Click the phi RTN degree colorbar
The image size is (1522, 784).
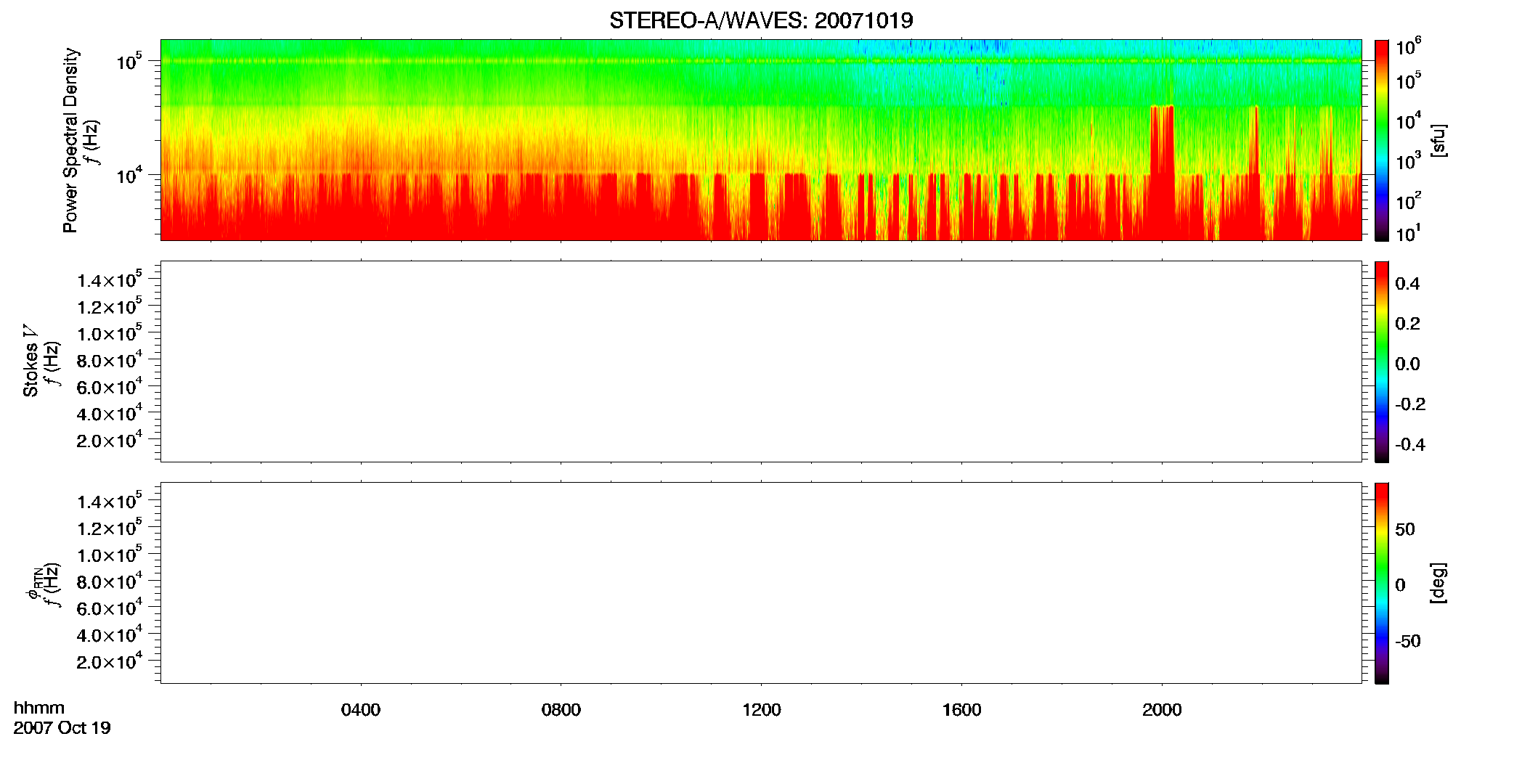tap(1382, 583)
